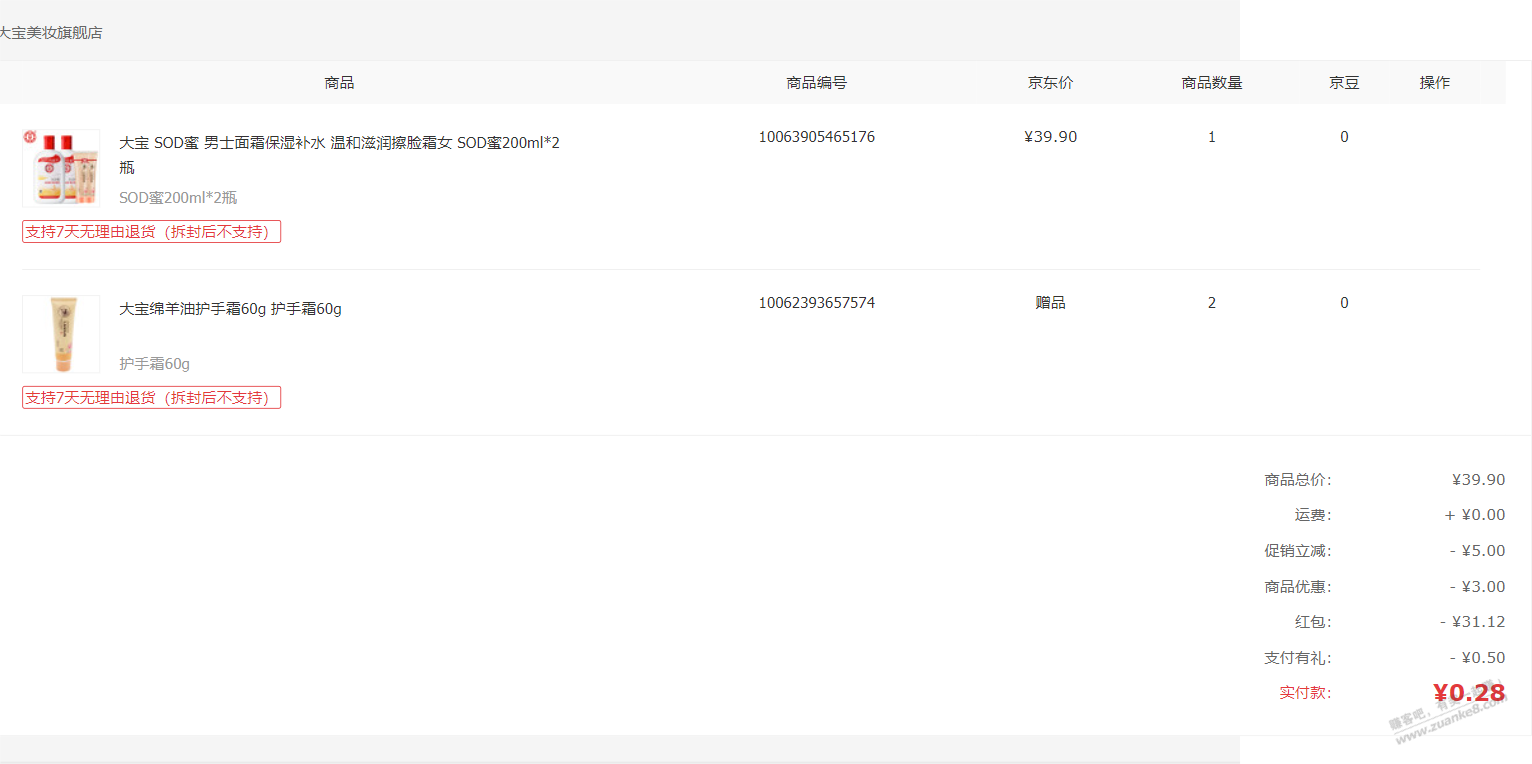The image size is (1532, 764).
Task: Click the 赠品 label for the hand cream
Action: (x=1050, y=303)
